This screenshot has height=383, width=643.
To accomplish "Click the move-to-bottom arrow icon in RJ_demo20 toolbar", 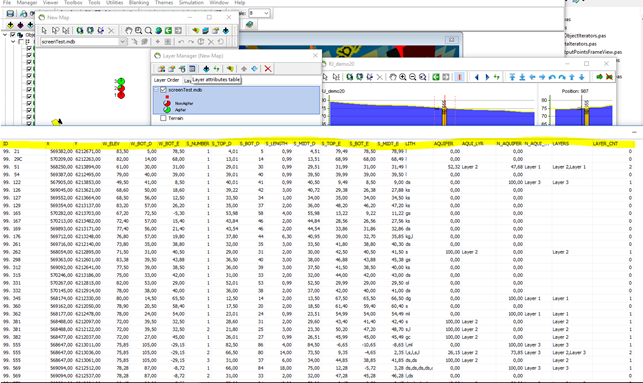I will pyautogui.click(x=522, y=77).
